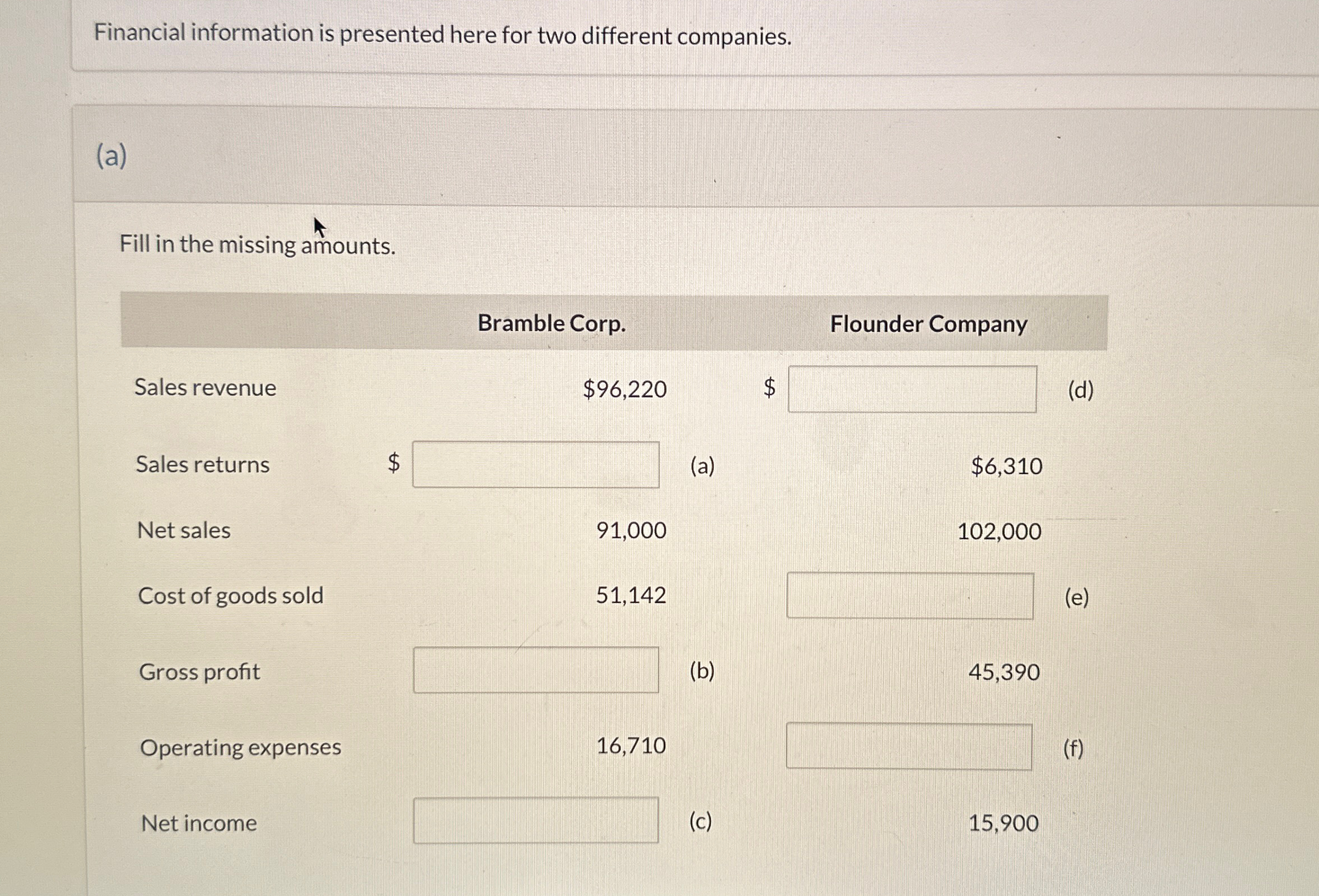Select the label (a) next to Sales returns
The image size is (1319, 896).
pyautogui.click(x=703, y=466)
